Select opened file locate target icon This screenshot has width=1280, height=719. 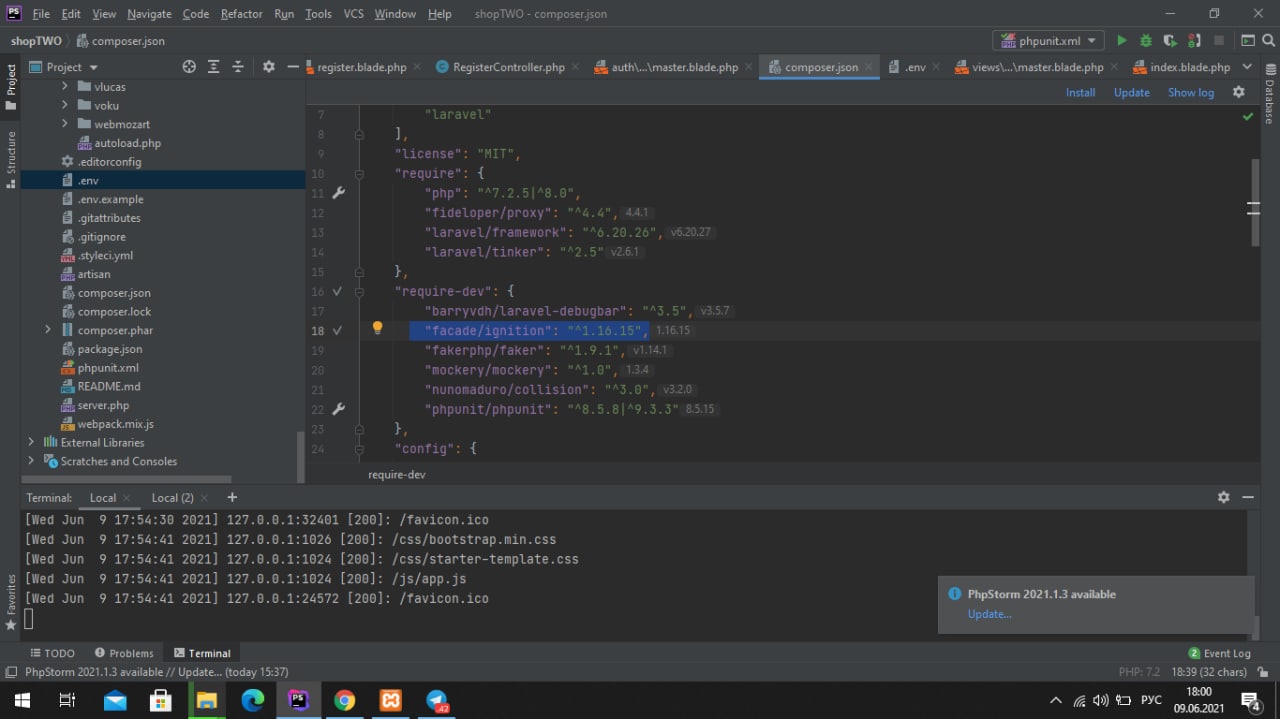click(x=189, y=67)
